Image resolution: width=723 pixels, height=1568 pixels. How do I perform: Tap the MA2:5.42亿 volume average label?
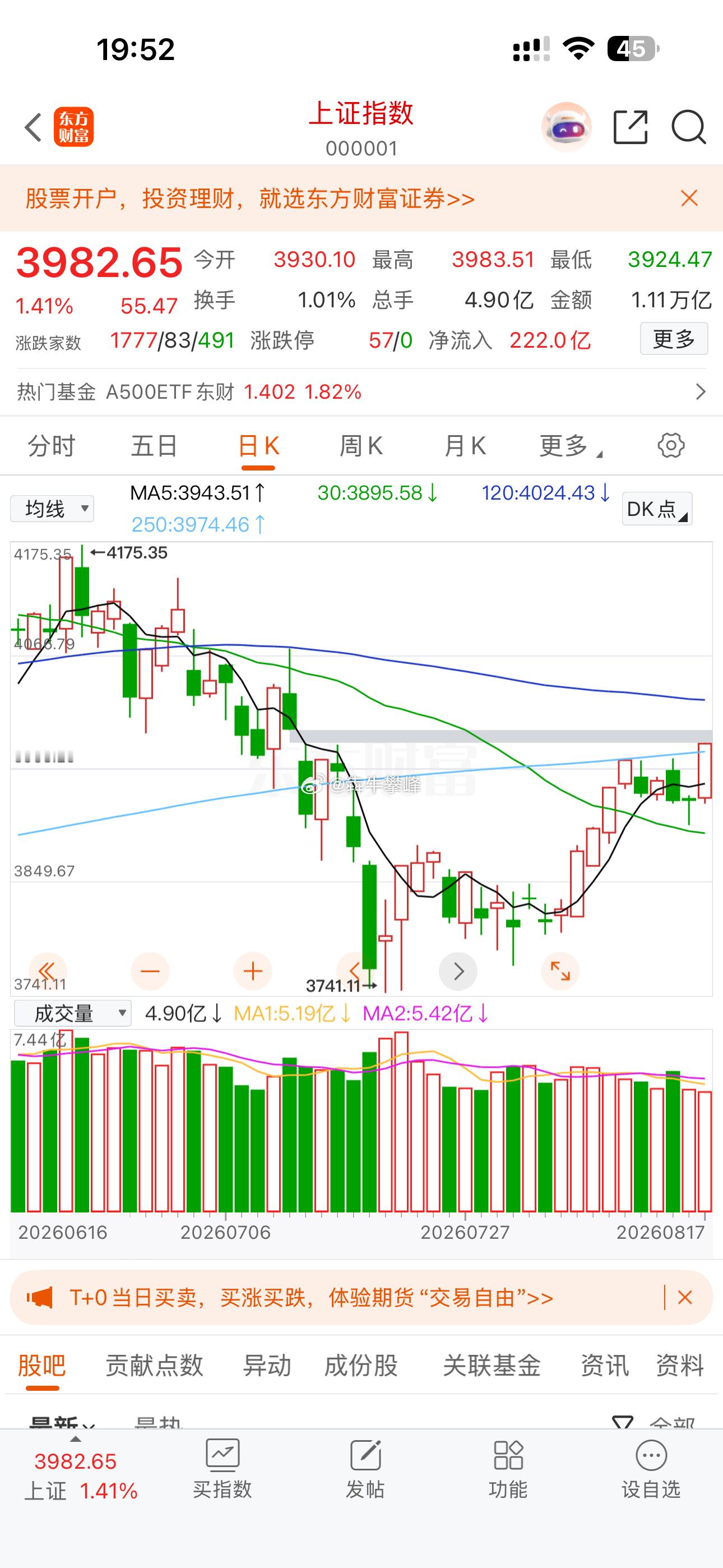pos(426,1013)
